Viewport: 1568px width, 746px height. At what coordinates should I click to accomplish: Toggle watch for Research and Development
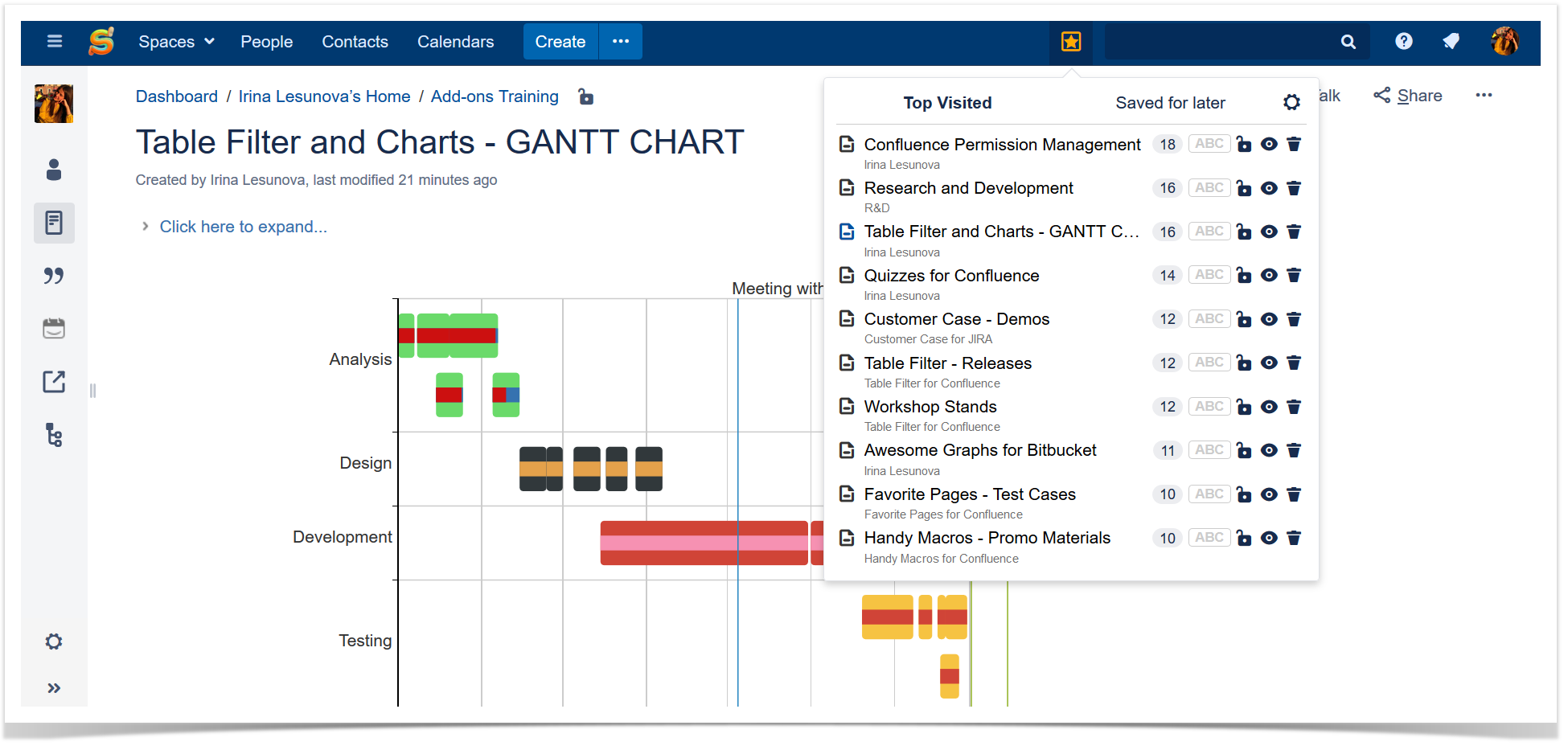(x=1269, y=188)
